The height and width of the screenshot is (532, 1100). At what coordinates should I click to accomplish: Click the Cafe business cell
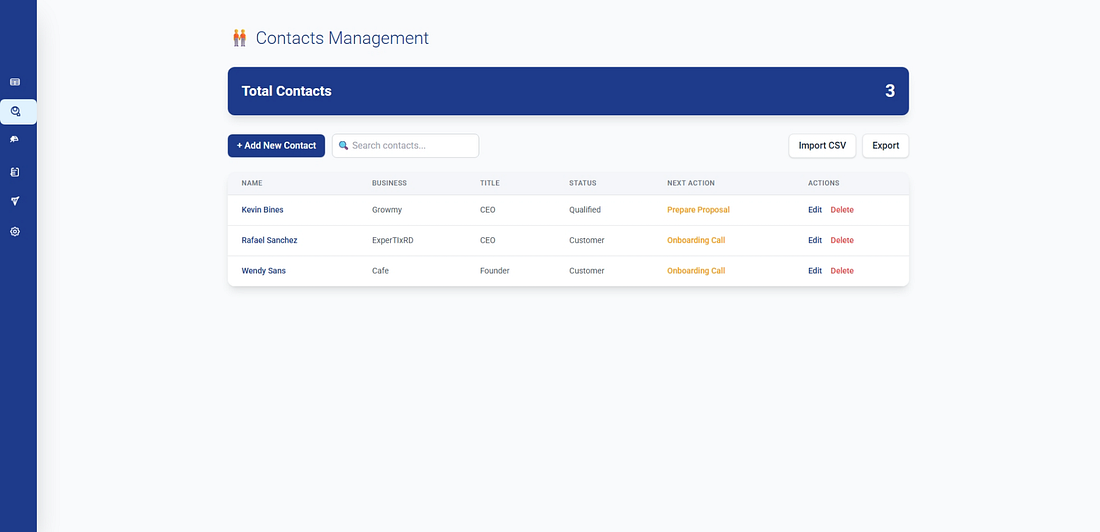[x=380, y=271]
